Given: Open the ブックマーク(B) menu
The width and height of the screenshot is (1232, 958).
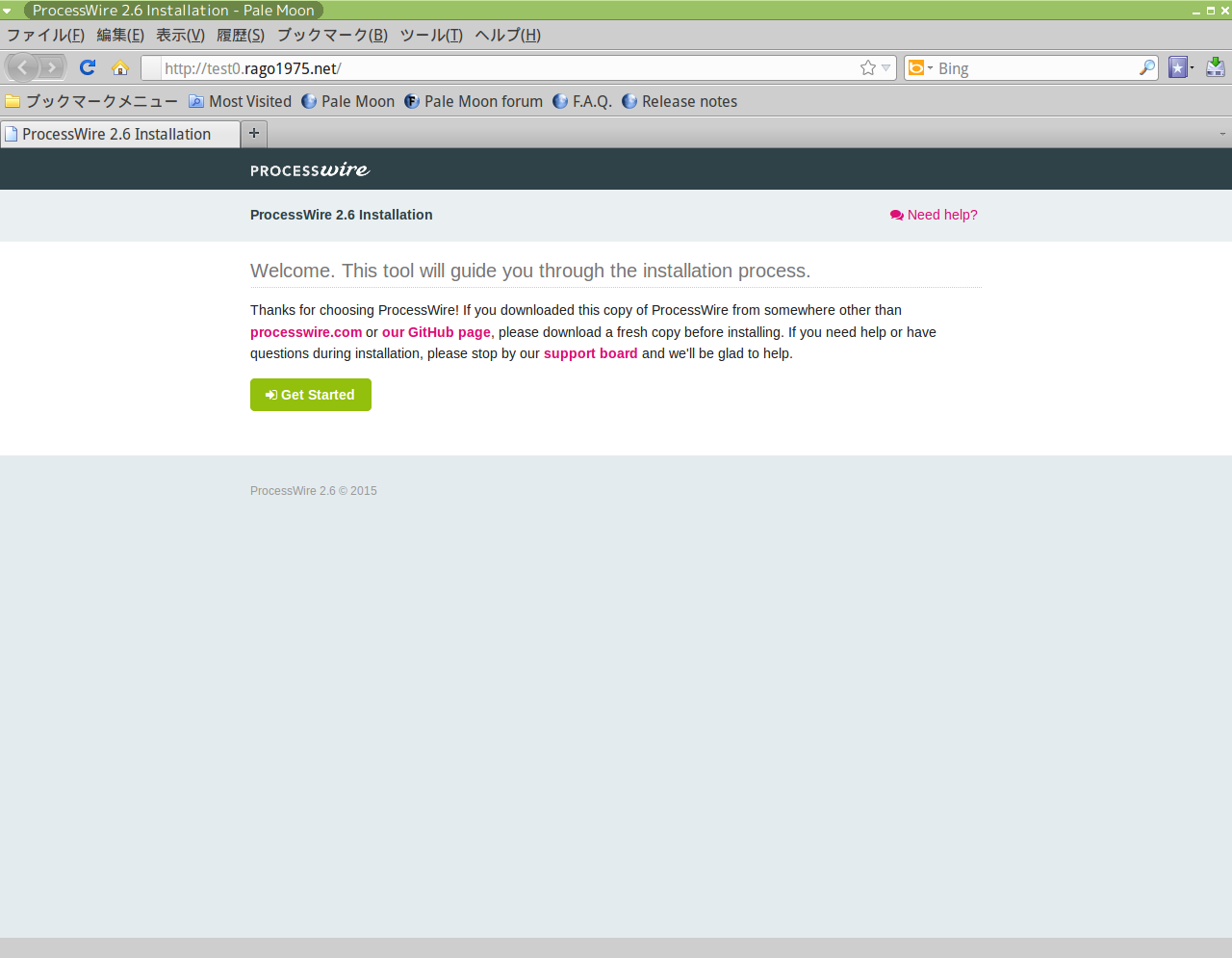Looking at the screenshot, I should (332, 35).
